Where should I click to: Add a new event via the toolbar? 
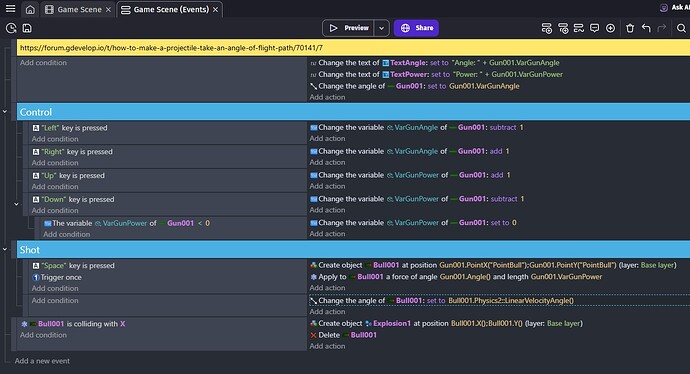click(x=547, y=28)
